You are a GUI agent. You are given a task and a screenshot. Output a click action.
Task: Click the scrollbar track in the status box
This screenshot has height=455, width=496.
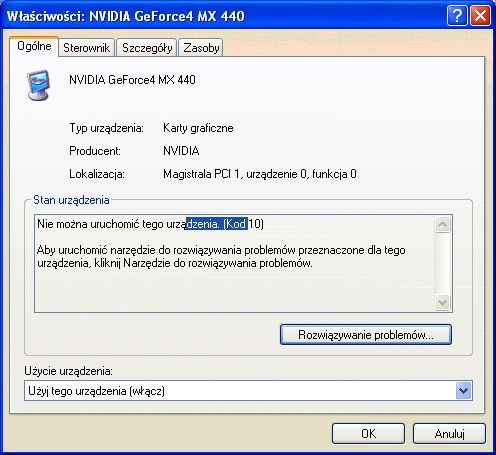(x=443, y=263)
